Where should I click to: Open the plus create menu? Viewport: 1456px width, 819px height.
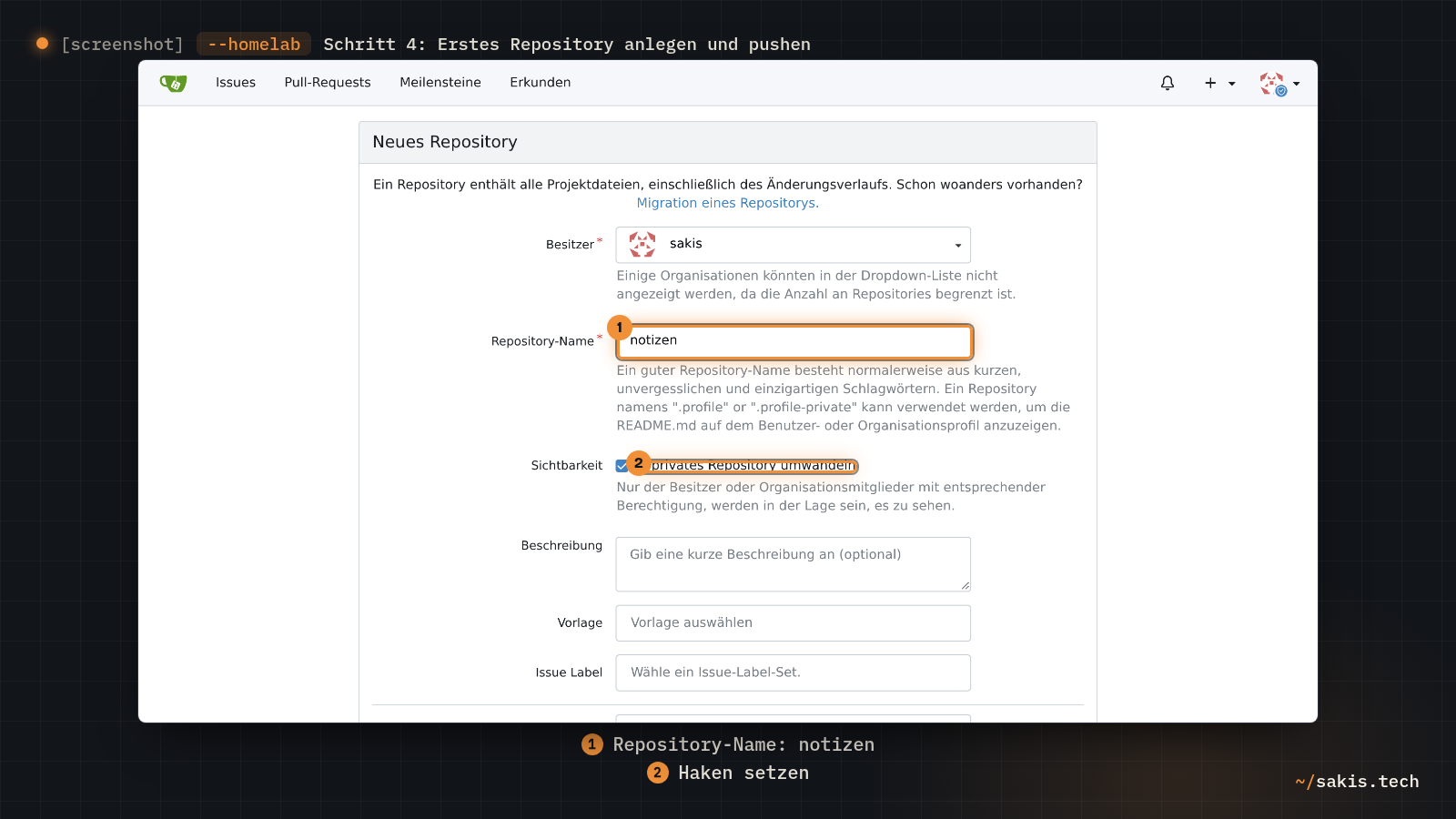click(x=1219, y=83)
